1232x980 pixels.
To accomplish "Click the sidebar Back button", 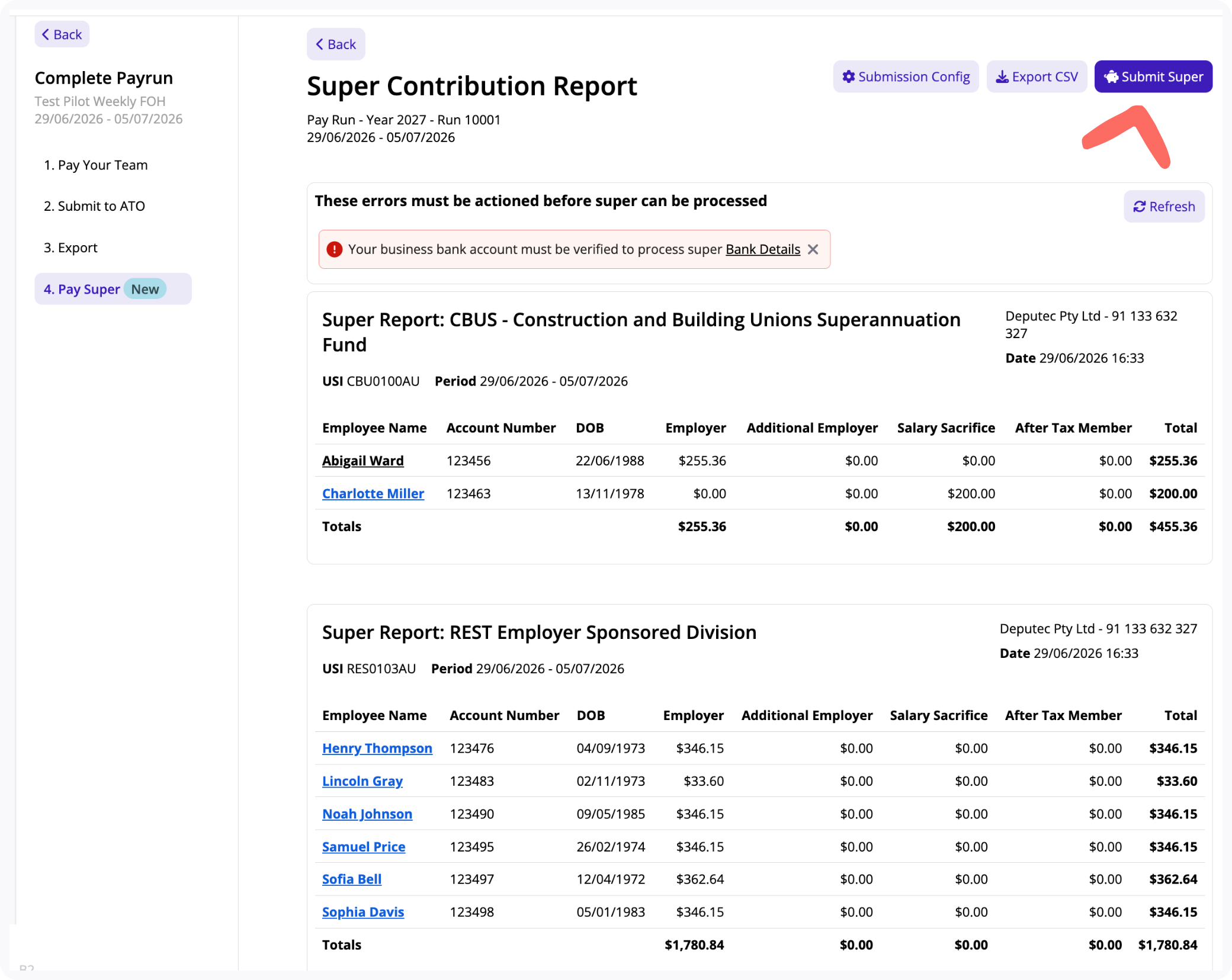I will coord(62,34).
